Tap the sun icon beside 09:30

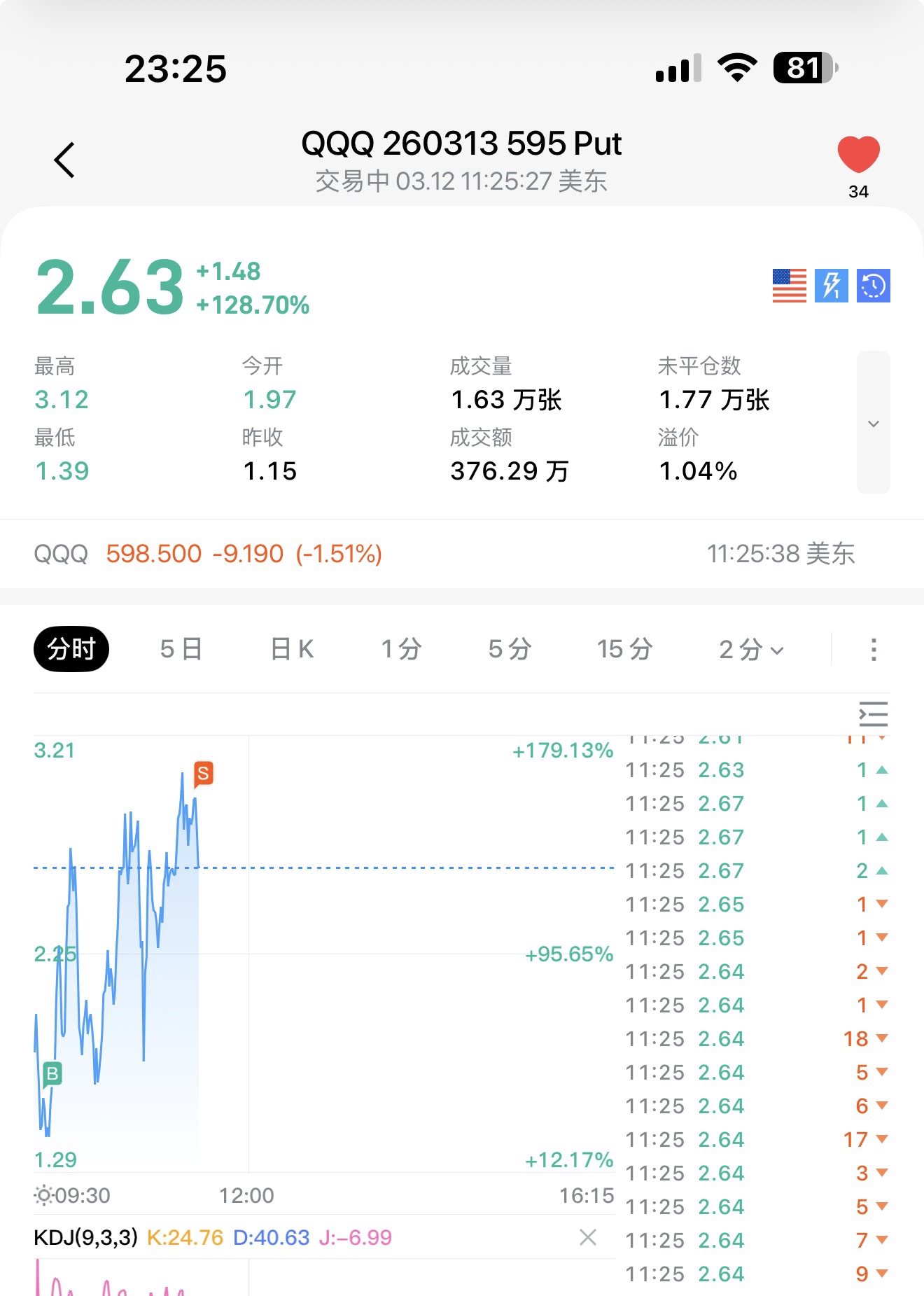click(43, 1195)
